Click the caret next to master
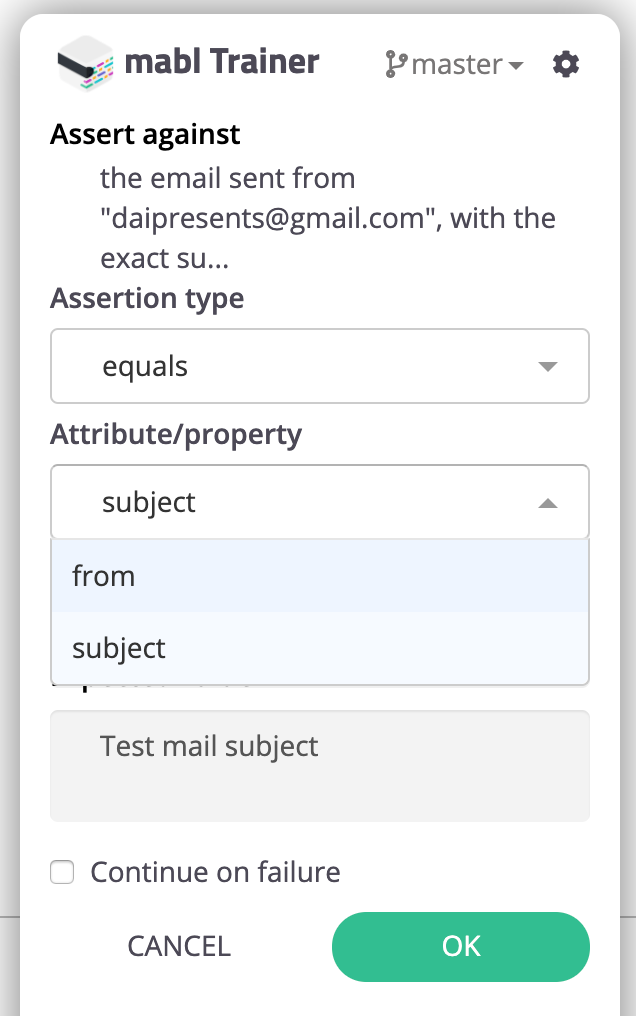Viewport: 636px width, 1016px height. tap(516, 66)
